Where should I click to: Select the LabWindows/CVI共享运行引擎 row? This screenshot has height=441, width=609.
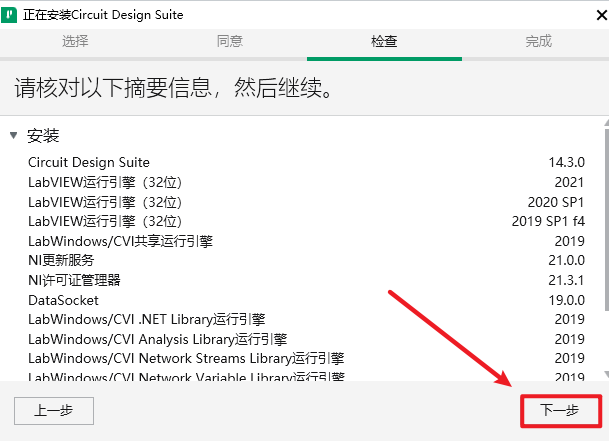tap(306, 241)
